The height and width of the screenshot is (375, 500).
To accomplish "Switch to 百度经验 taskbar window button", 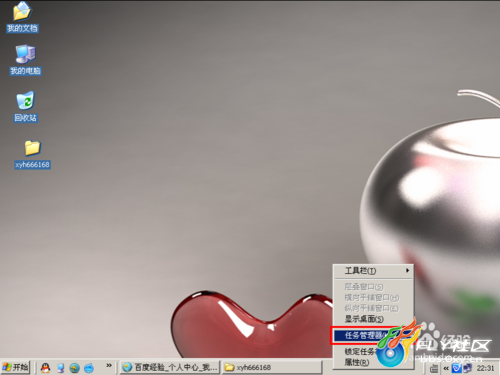I will click(x=170, y=367).
